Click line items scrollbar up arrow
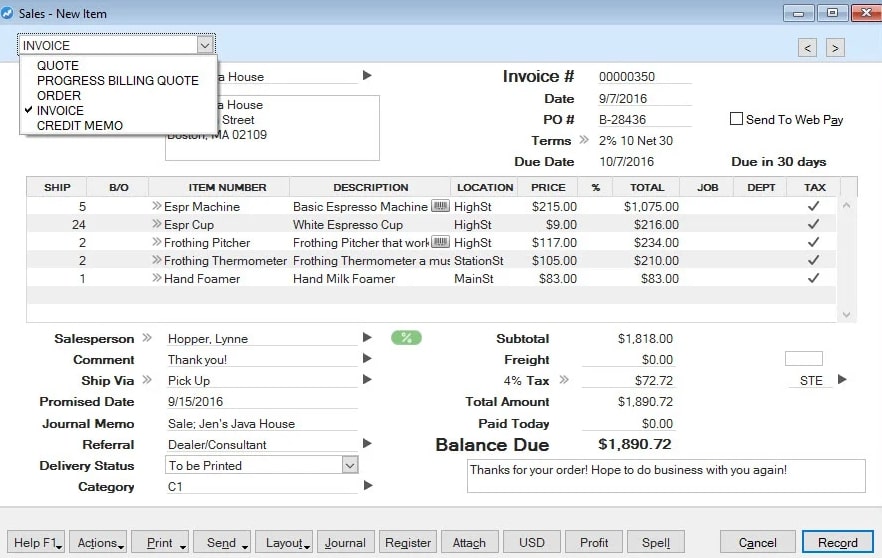The width and height of the screenshot is (882, 558). click(846, 205)
